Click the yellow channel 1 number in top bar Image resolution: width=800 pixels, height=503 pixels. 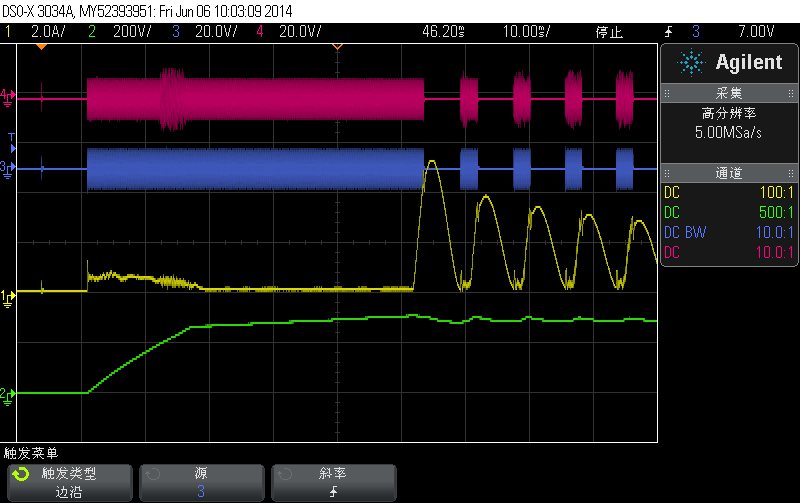(x=8, y=32)
